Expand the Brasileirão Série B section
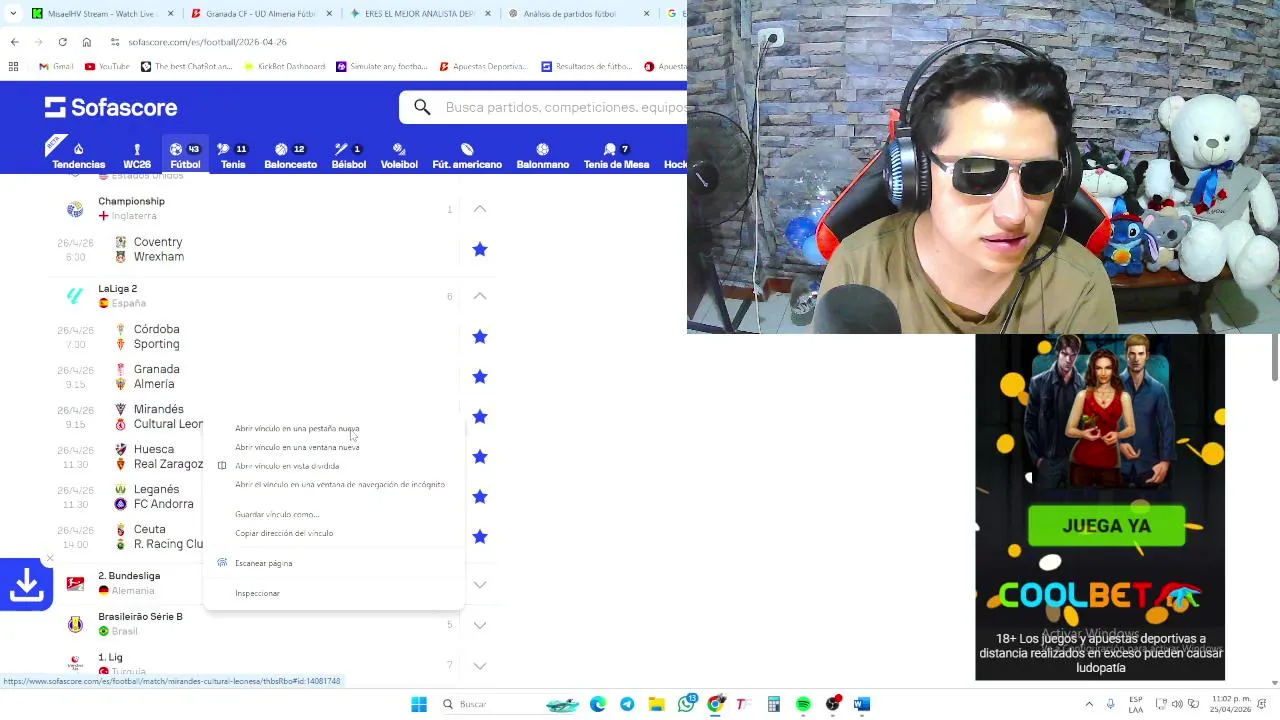 tap(480, 625)
